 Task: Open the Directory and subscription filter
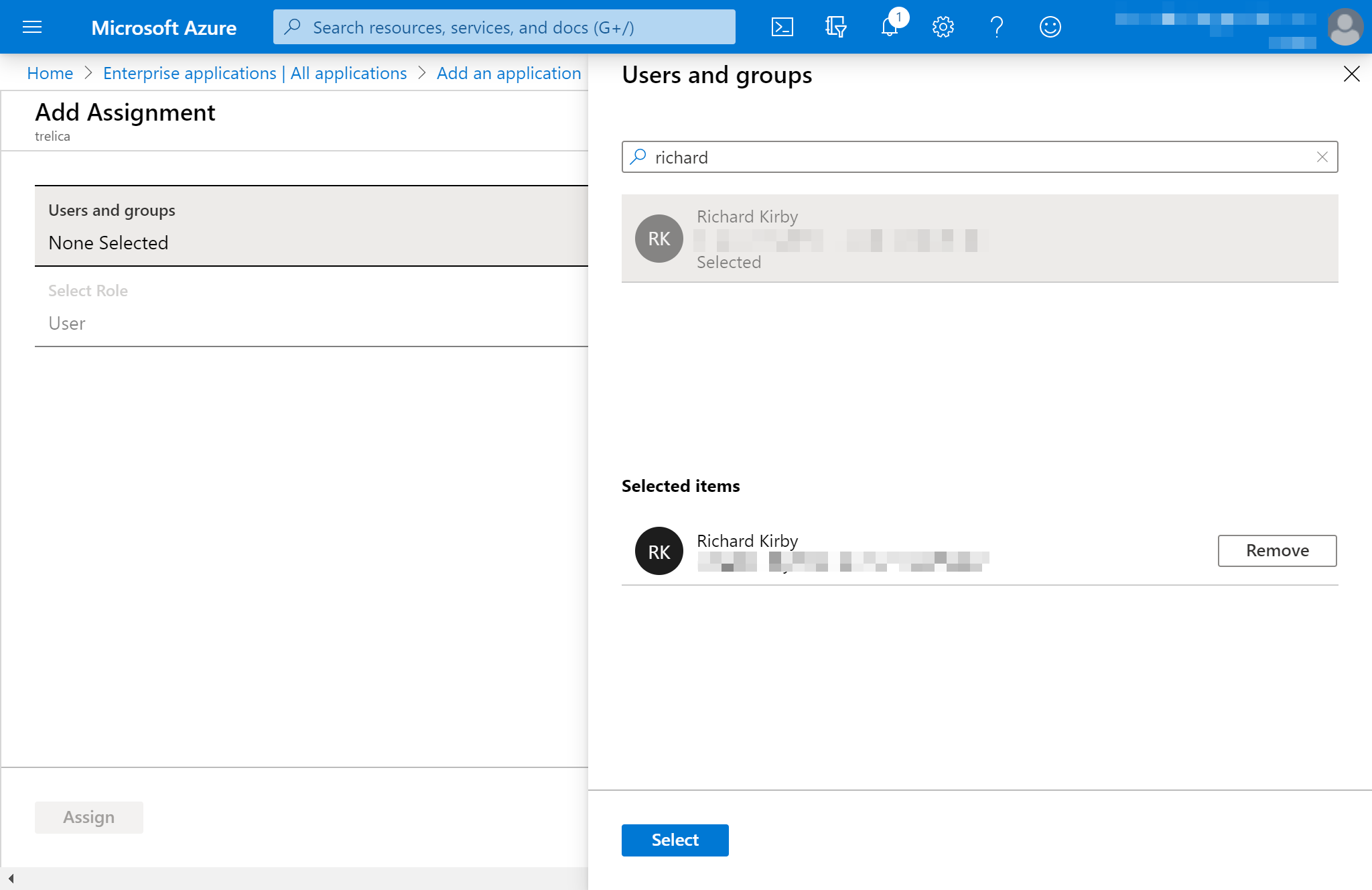(835, 27)
